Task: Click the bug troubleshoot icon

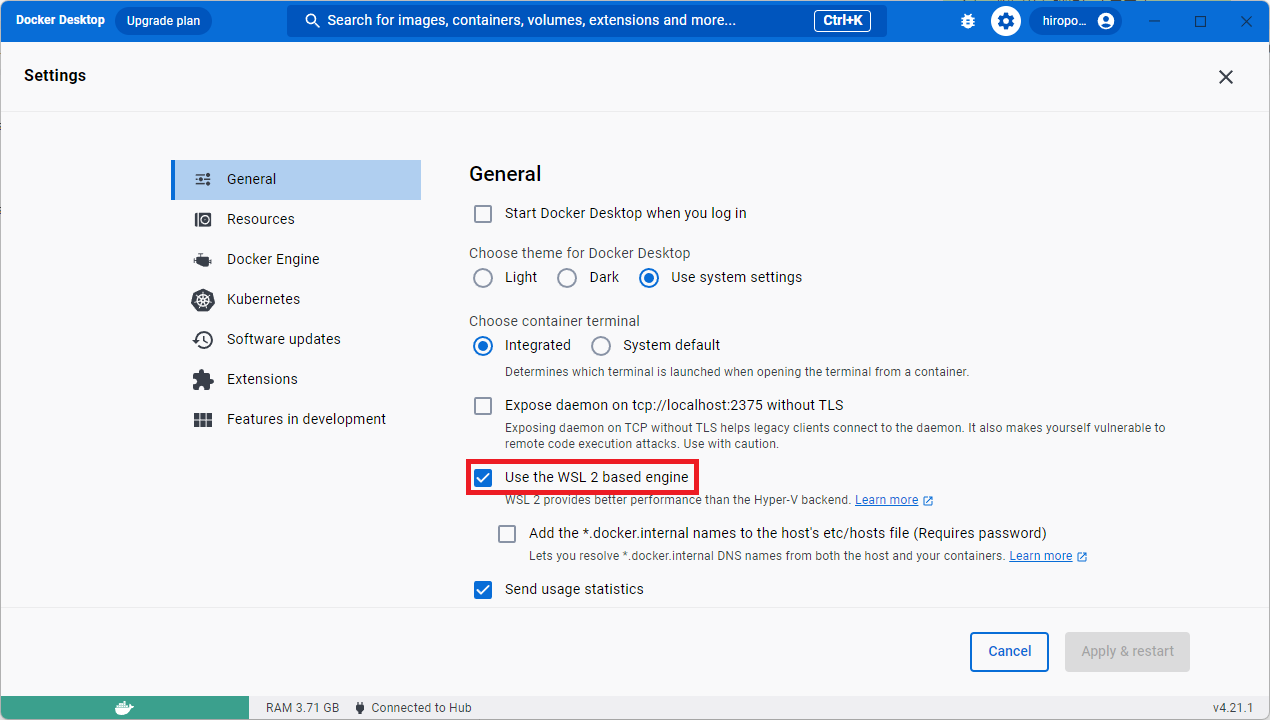Action: coord(967,21)
